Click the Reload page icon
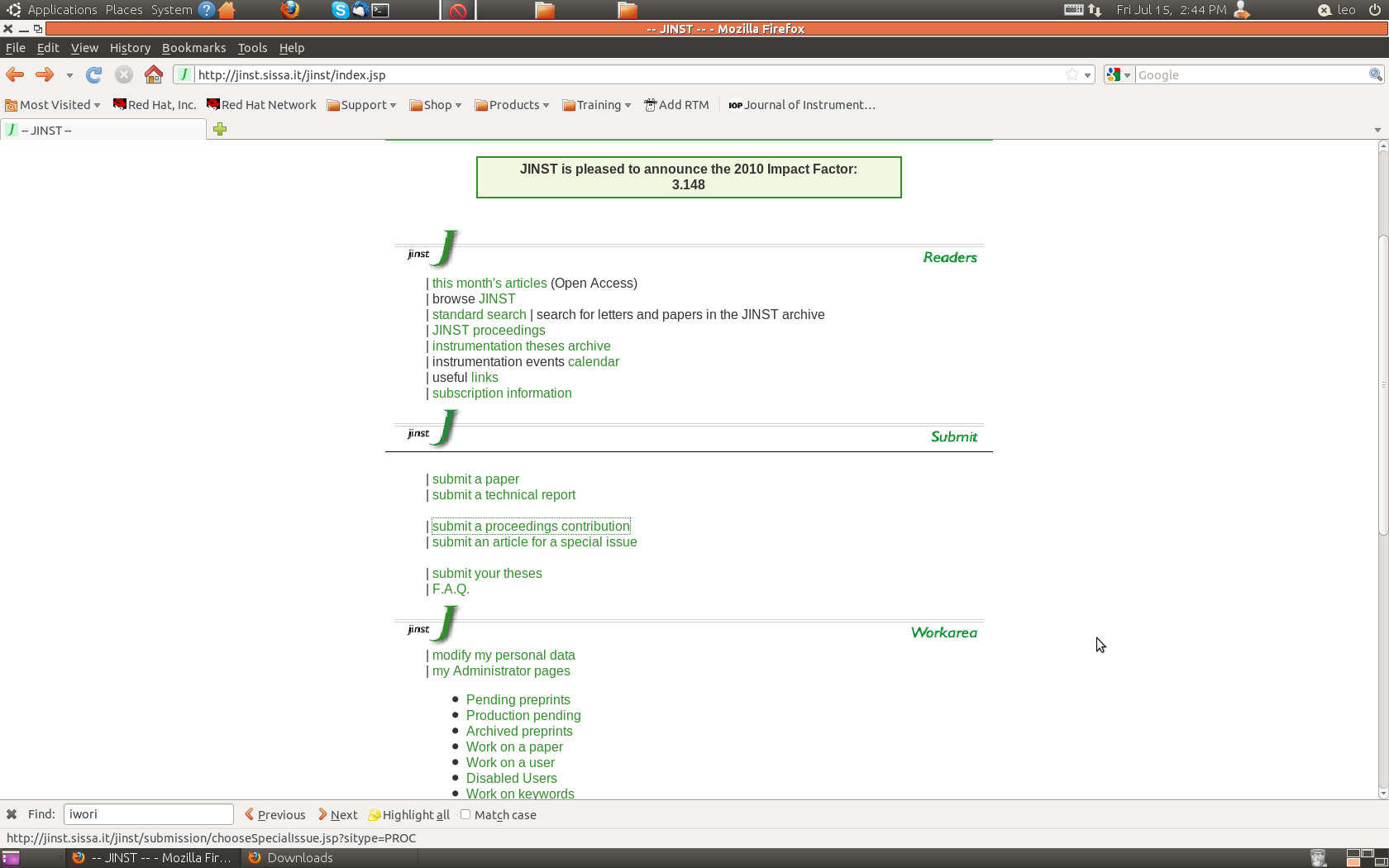This screenshot has width=1389, height=868. pos(94,75)
